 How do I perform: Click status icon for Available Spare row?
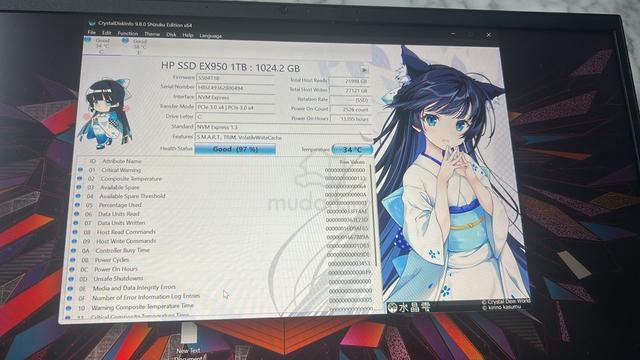pos(78,187)
